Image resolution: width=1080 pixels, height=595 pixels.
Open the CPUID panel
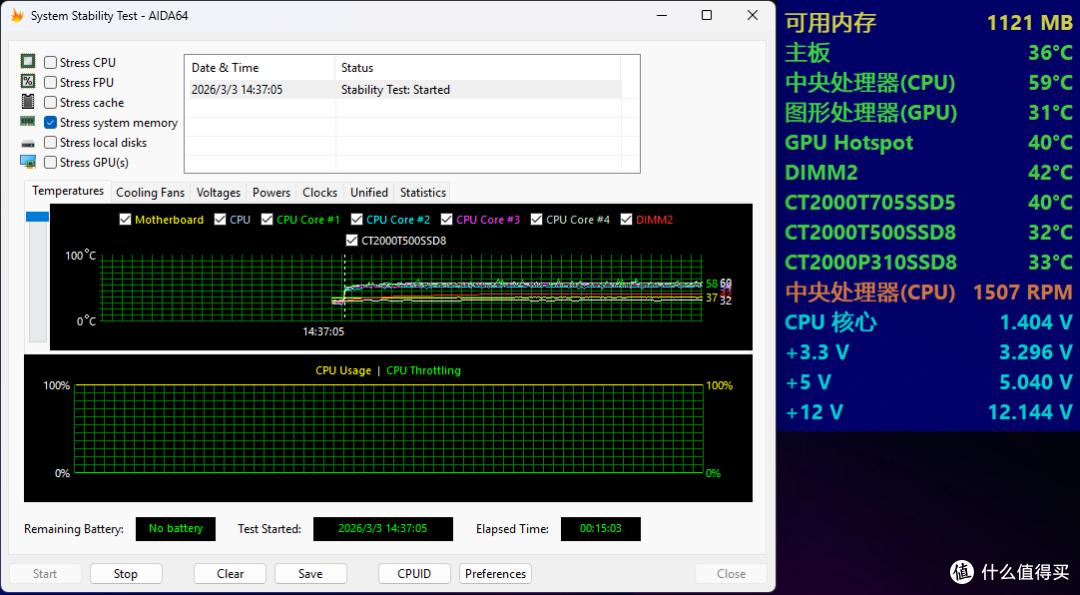tap(415, 574)
